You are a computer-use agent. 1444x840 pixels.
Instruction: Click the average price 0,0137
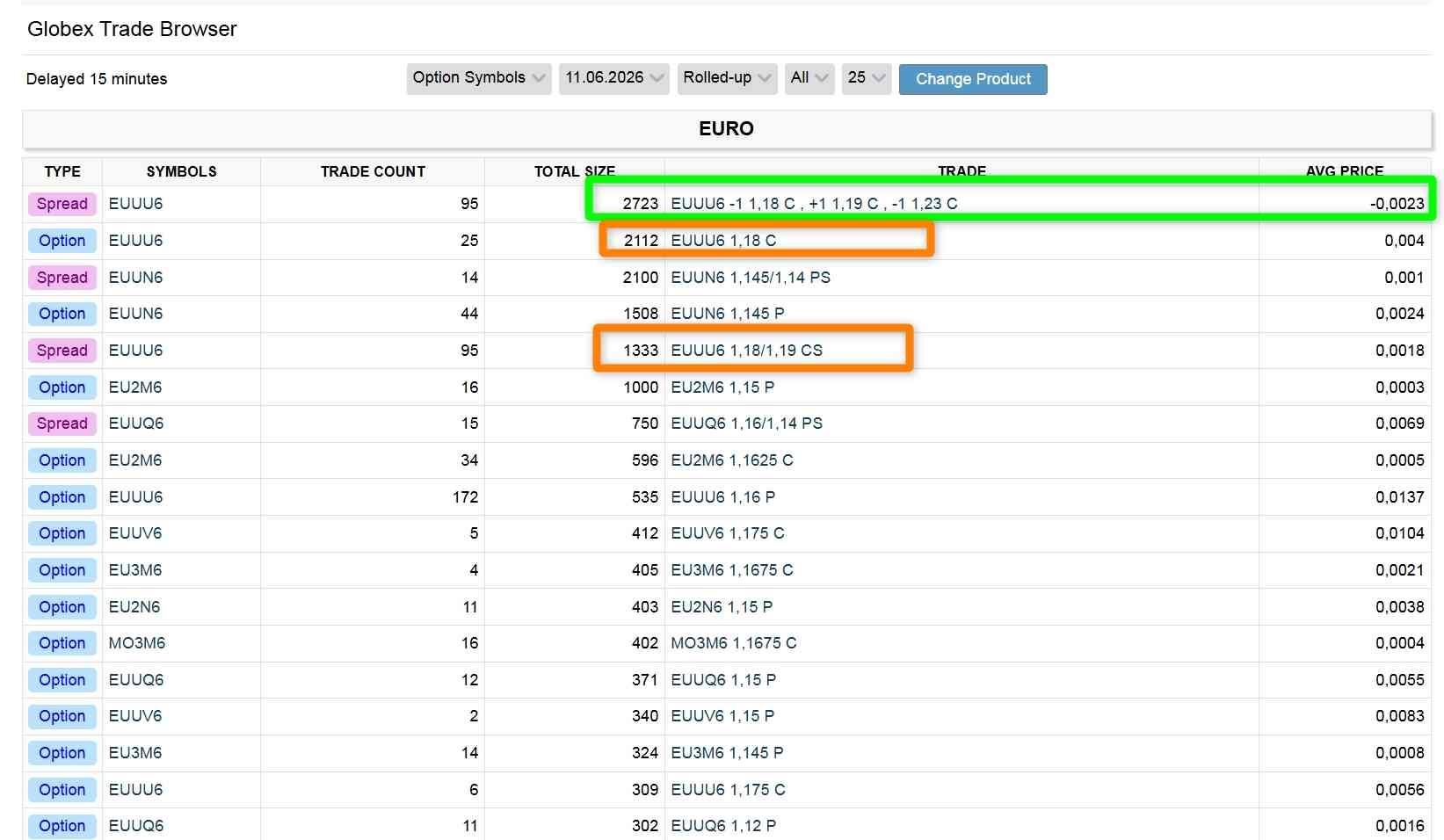[1400, 497]
